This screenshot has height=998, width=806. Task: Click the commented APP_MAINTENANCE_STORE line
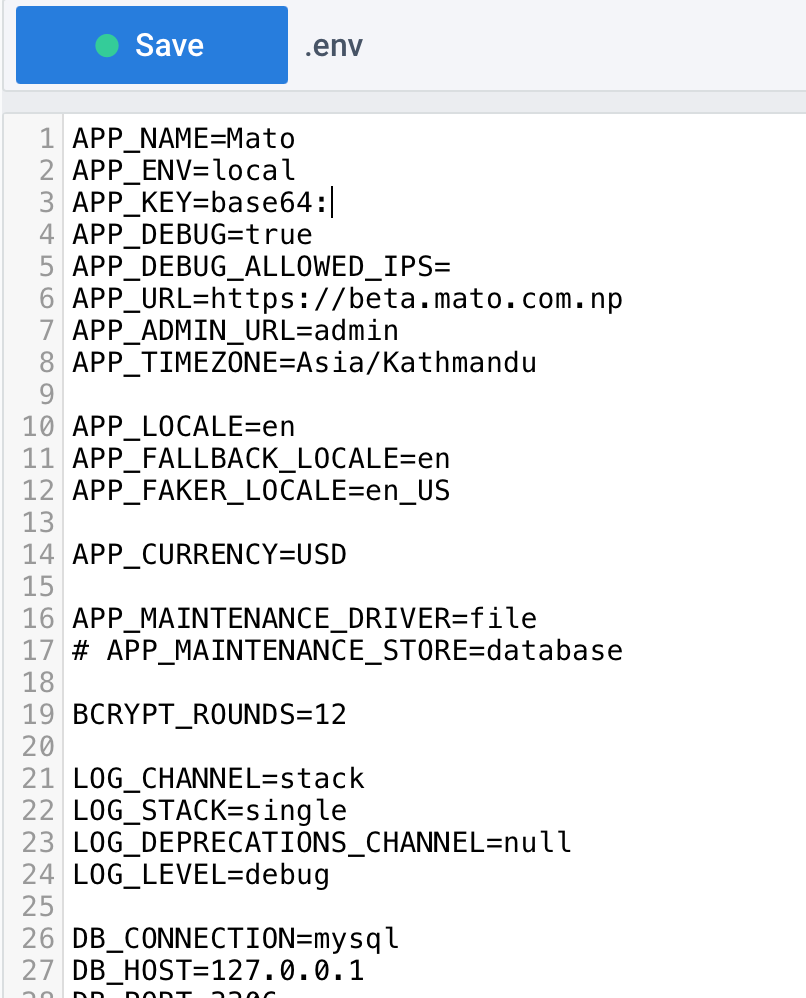[345, 650]
